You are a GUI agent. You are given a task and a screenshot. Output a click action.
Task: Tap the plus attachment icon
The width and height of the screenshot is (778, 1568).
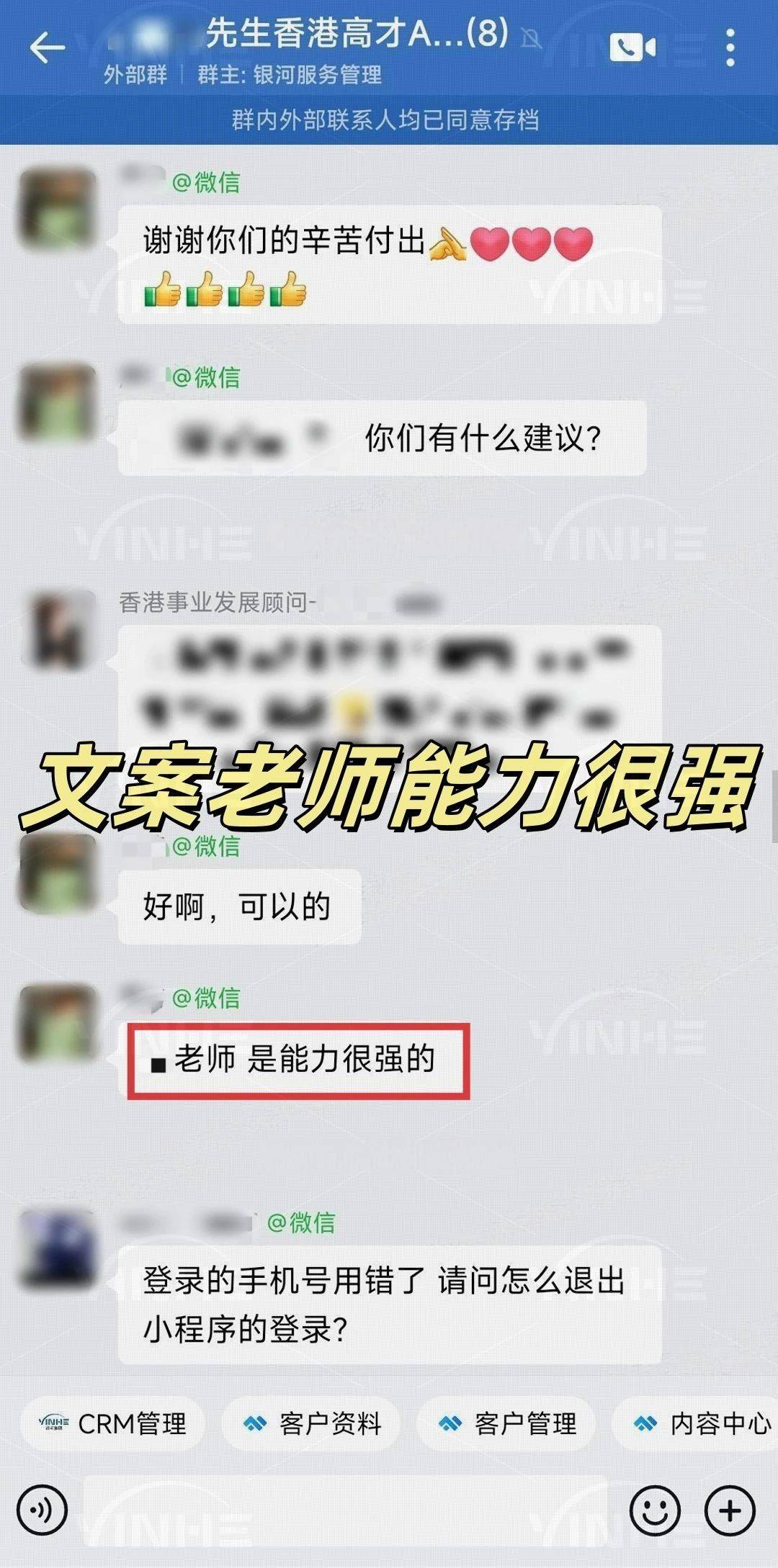click(x=730, y=1510)
